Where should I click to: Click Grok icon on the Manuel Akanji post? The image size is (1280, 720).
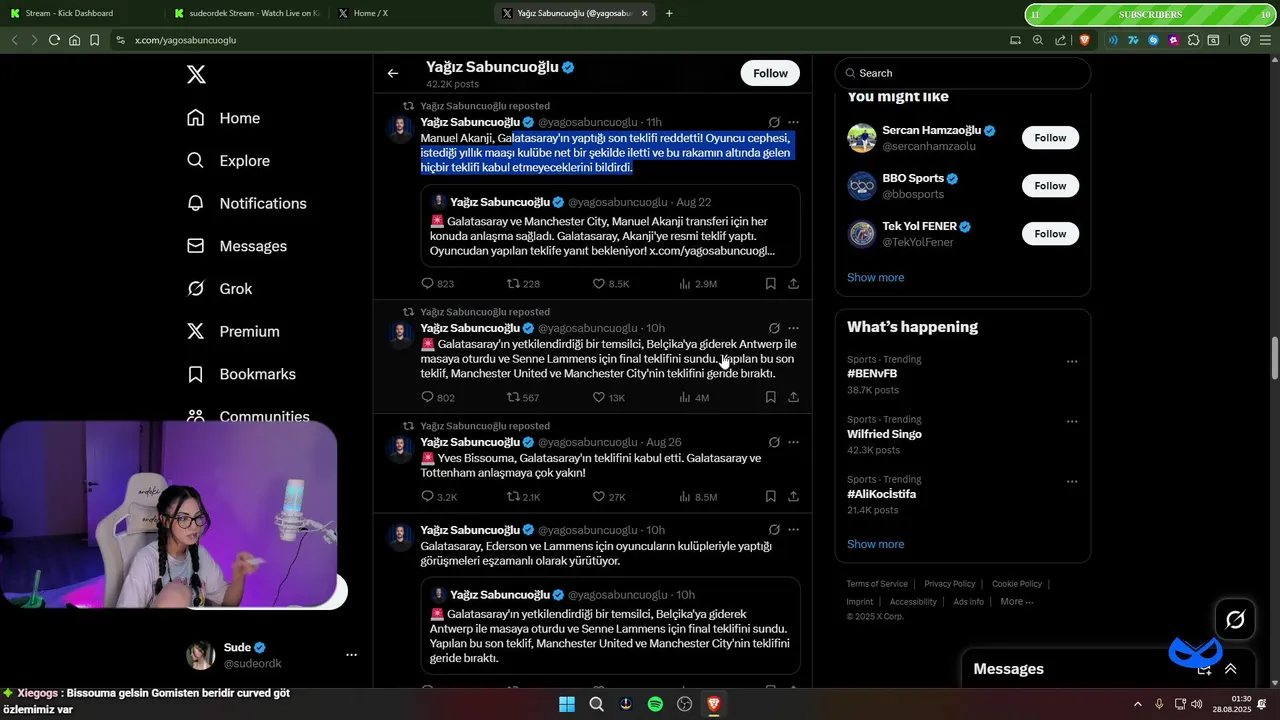click(774, 122)
